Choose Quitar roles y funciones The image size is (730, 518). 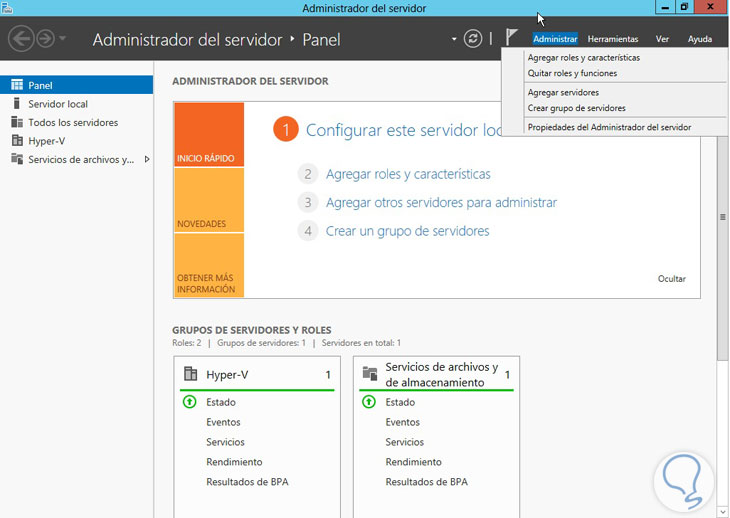572,73
